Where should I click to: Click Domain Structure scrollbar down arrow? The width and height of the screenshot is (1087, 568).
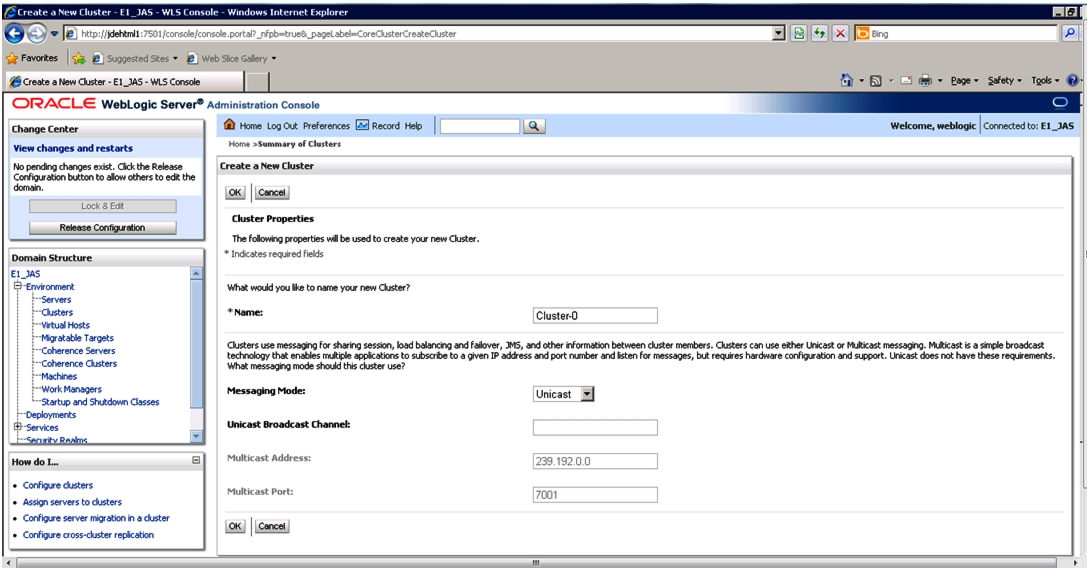196,436
